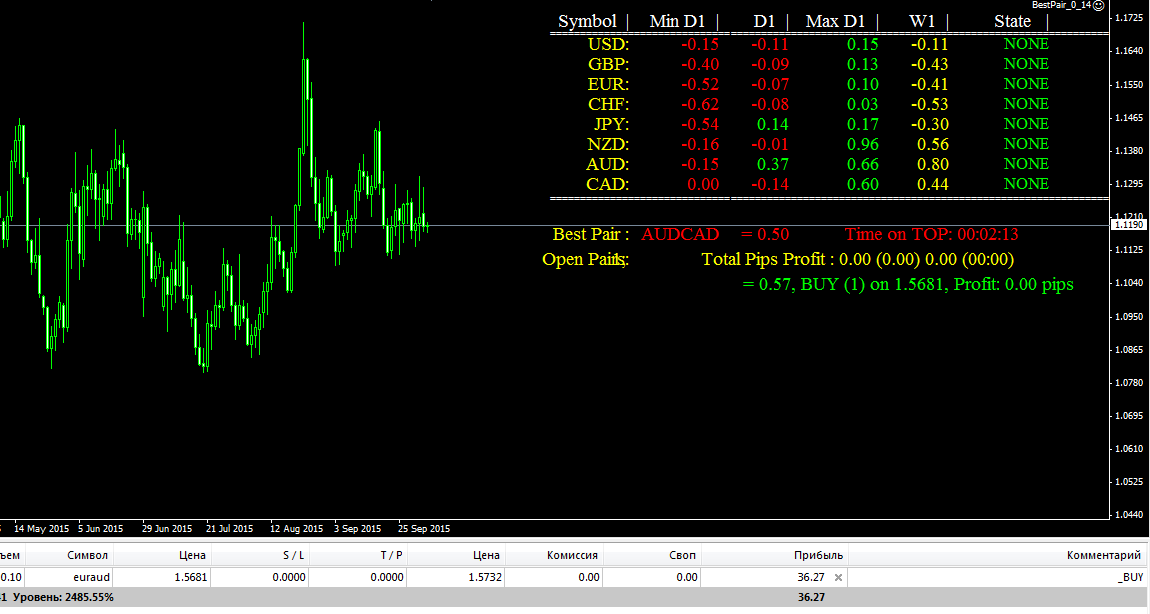Click the State header in indicator table

pos(1012,21)
